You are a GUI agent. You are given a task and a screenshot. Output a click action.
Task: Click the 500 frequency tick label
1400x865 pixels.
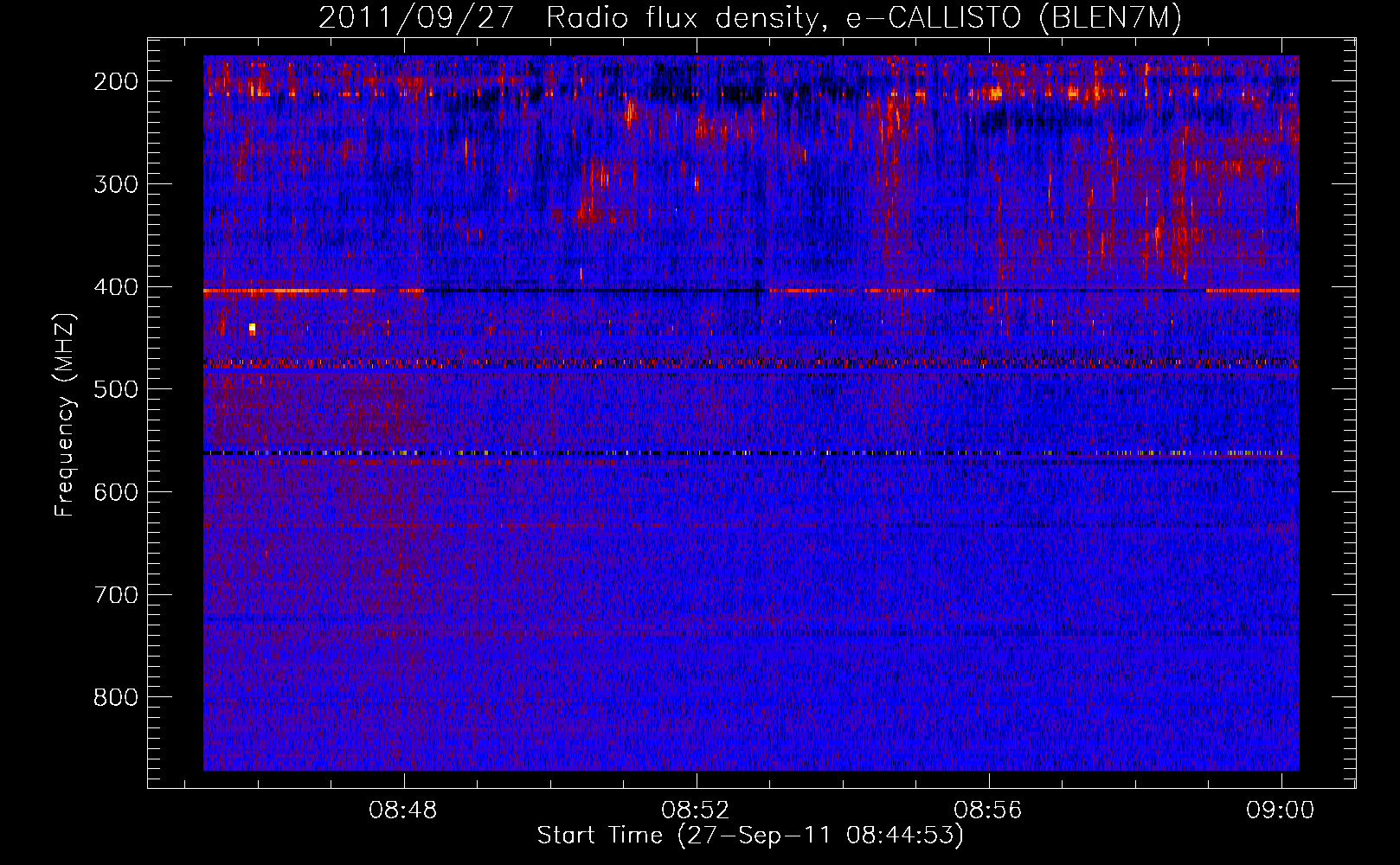[116, 389]
